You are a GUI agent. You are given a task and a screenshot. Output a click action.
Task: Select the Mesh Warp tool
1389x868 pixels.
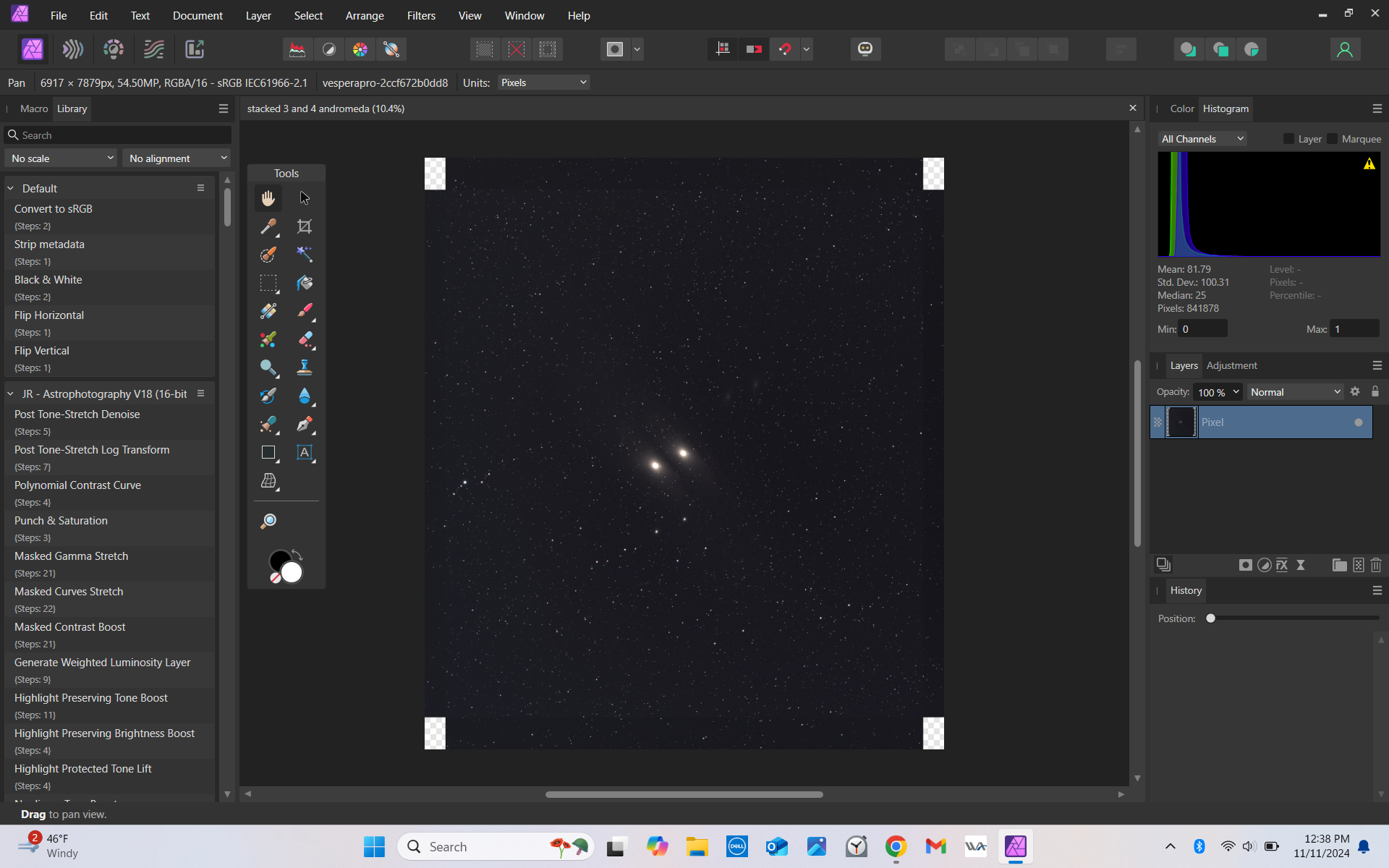[268, 481]
